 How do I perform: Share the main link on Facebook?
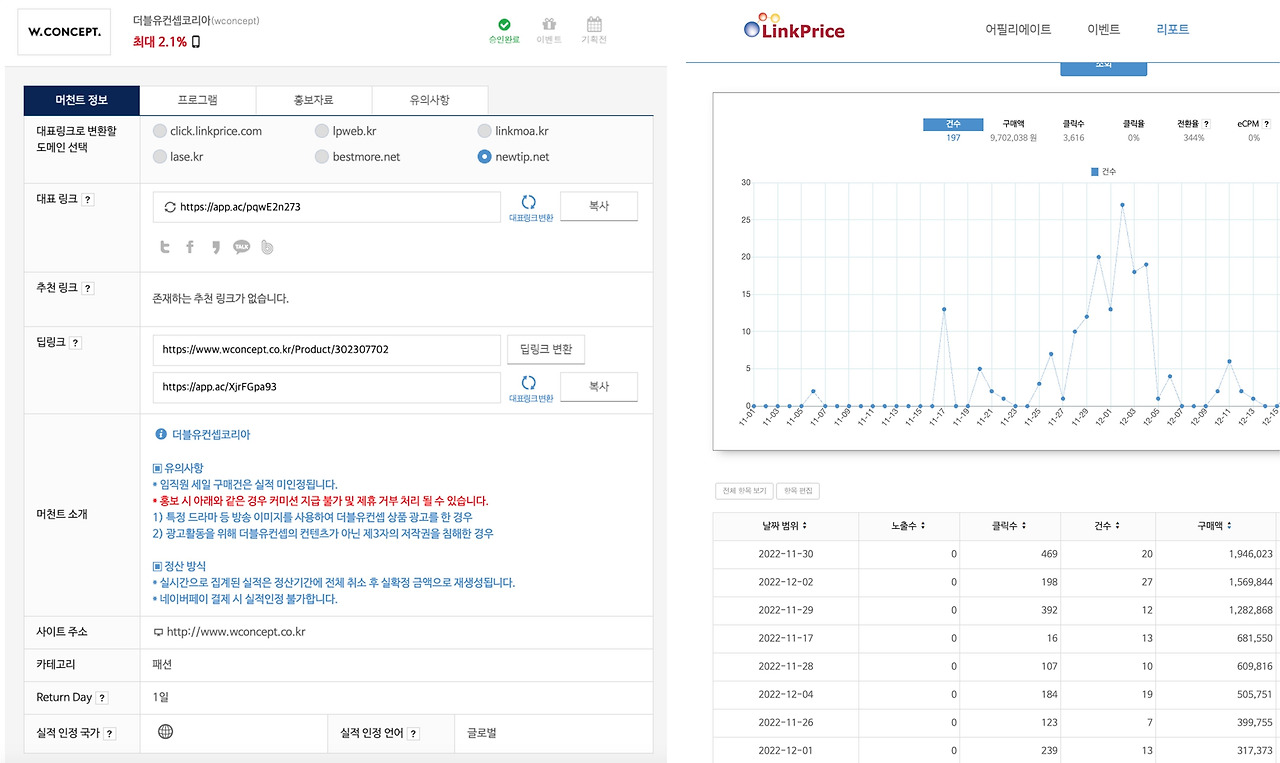(190, 247)
